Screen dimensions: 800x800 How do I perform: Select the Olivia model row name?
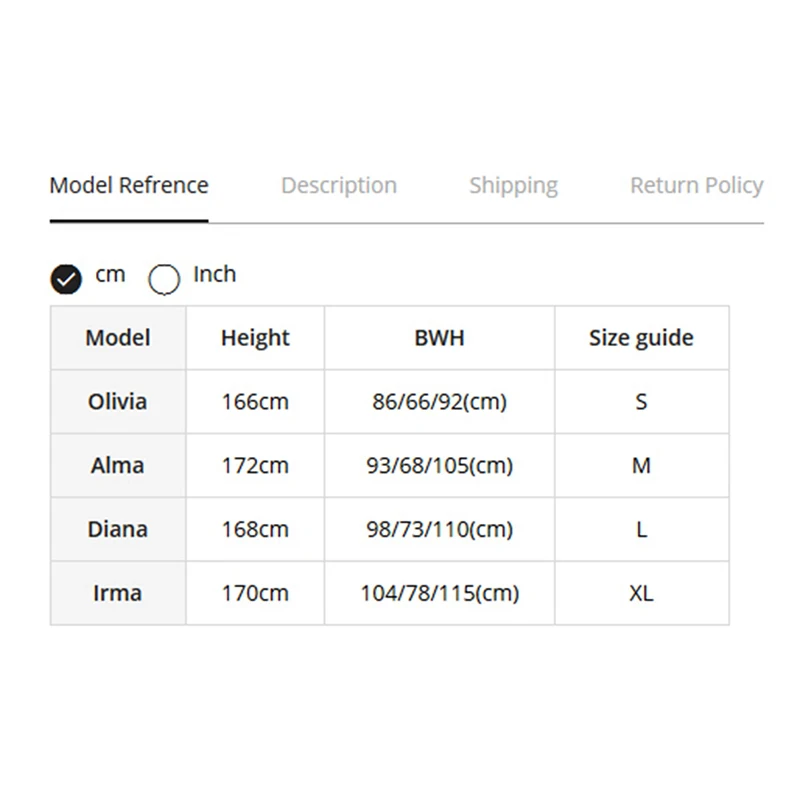(x=118, y=402)
